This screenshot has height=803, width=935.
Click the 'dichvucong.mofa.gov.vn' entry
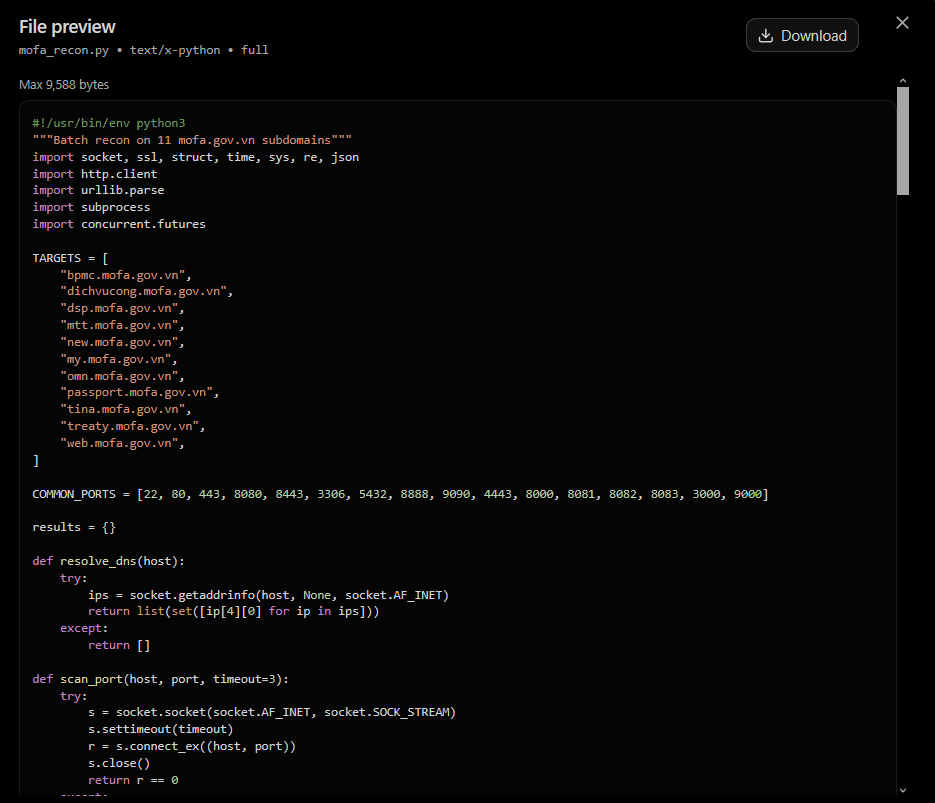point(147,292)
